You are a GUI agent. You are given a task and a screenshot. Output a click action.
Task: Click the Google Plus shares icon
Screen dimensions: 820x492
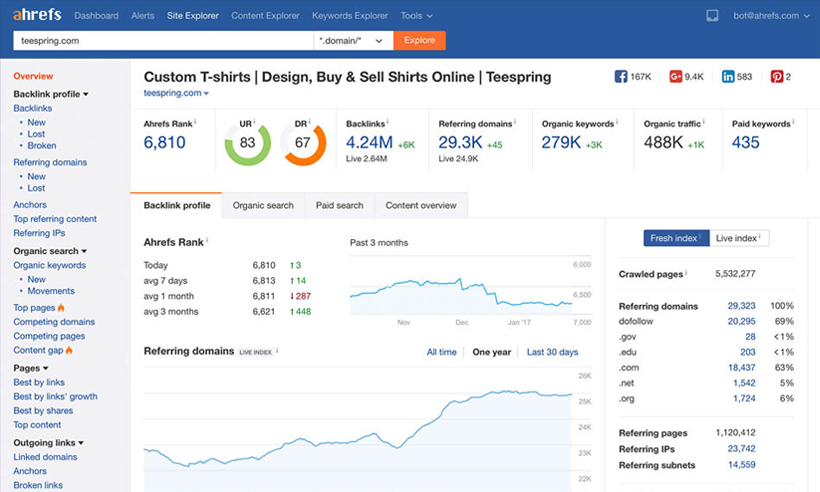click(x=675, y=77)
